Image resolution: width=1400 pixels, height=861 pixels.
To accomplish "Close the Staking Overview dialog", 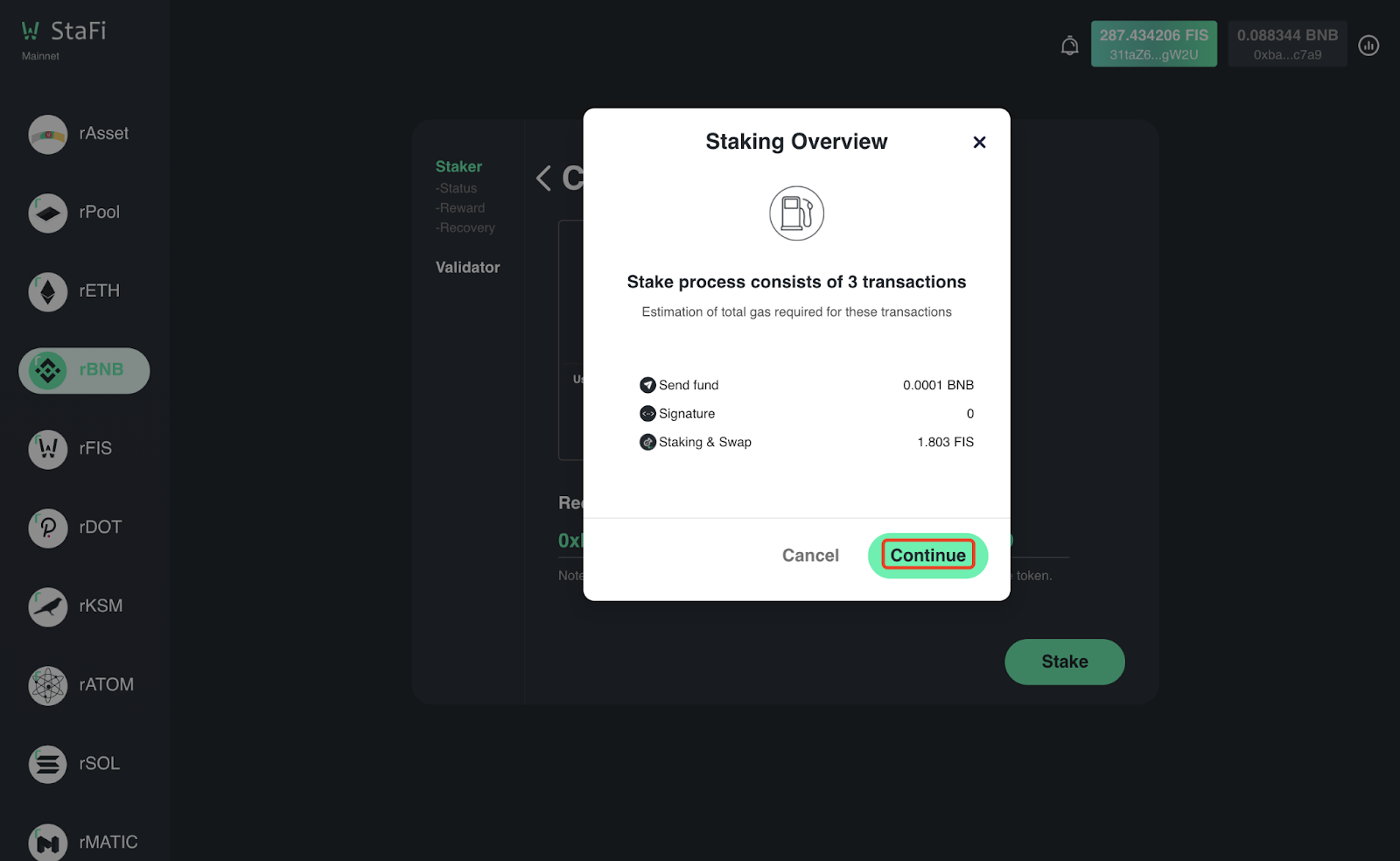I will 979,142.
